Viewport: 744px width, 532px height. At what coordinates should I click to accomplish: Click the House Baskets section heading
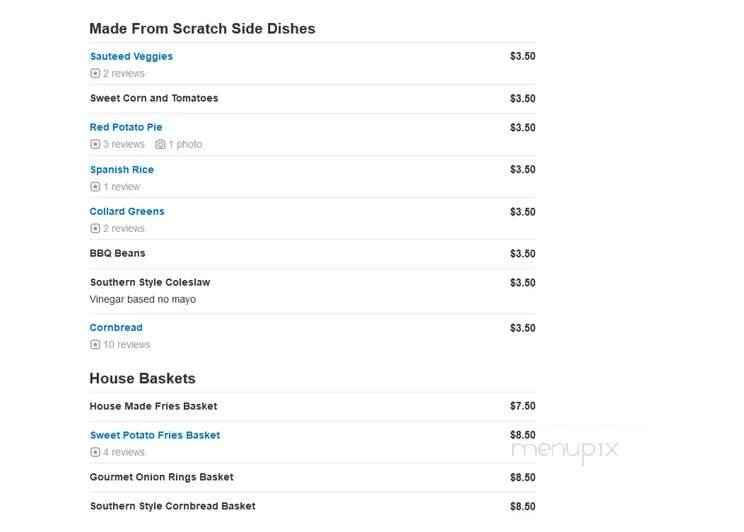pyautogui.click(x=142, y=379)
